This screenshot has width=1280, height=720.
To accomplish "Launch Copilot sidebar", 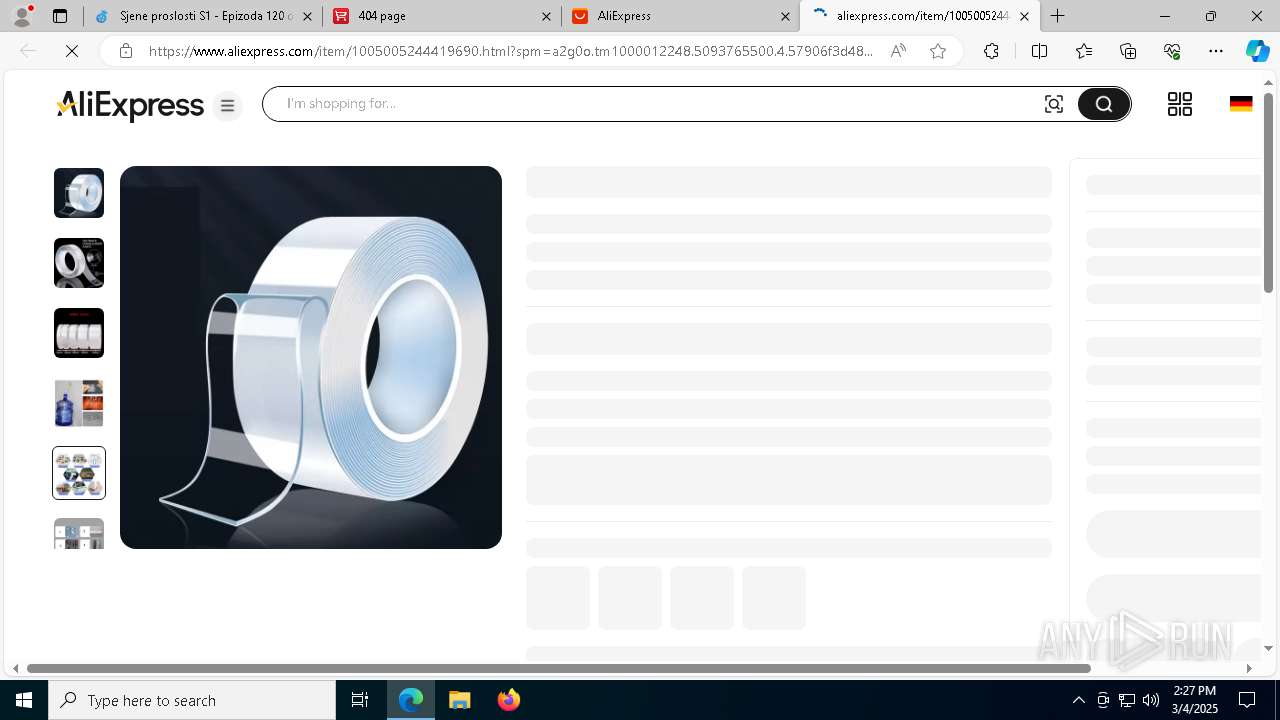I will pos(1257,51).
